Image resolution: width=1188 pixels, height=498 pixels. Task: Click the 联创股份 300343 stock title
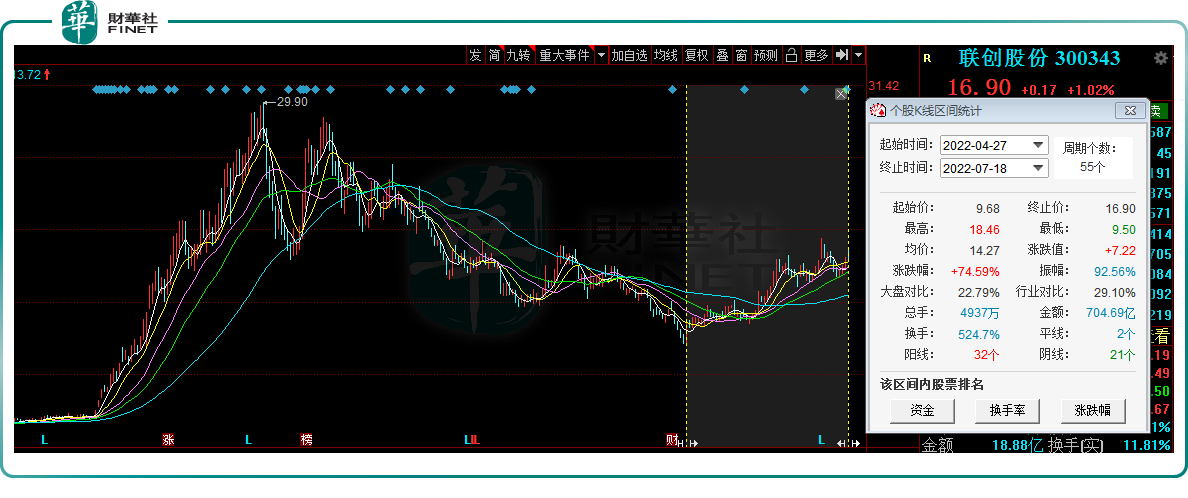(x=1040, y=58)
